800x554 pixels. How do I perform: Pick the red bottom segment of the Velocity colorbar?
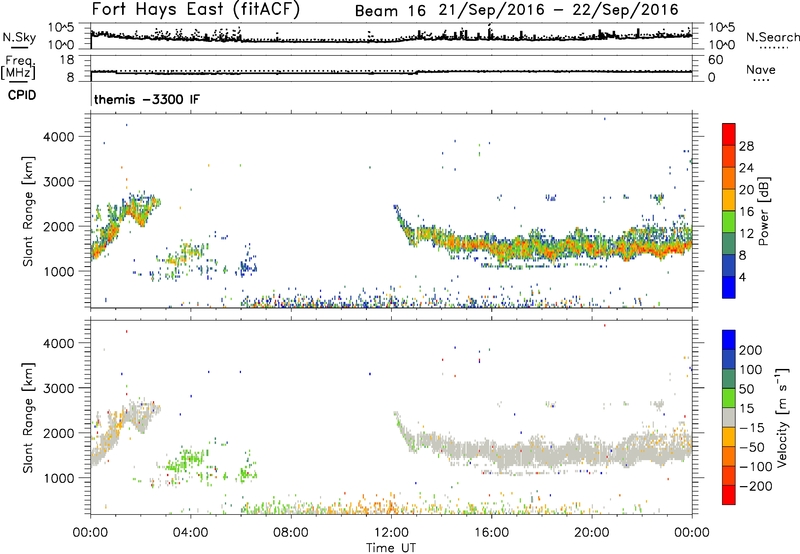pyautogui.click(x=729, y=495)
